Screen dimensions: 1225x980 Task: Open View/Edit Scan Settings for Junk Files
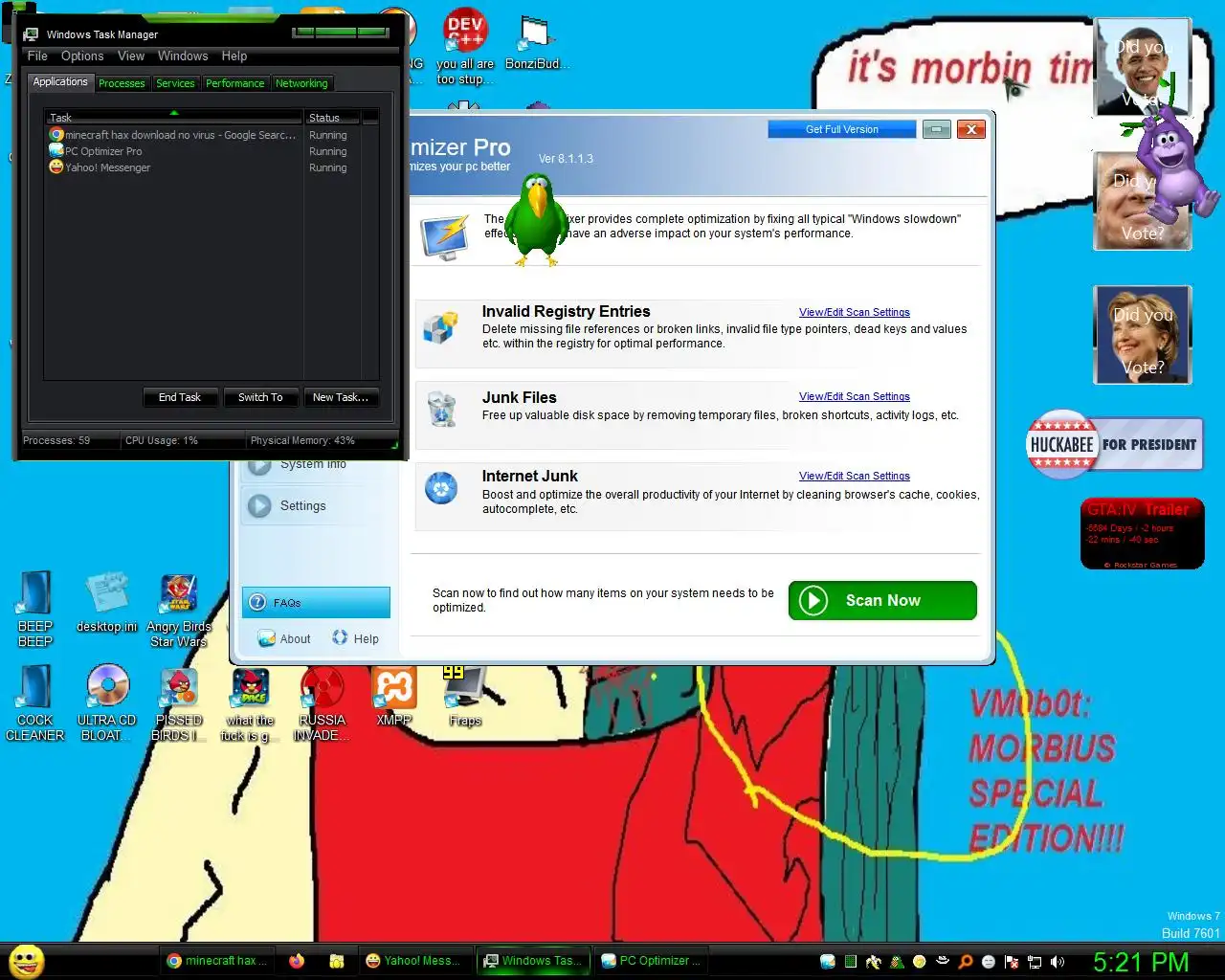(855, 396)
